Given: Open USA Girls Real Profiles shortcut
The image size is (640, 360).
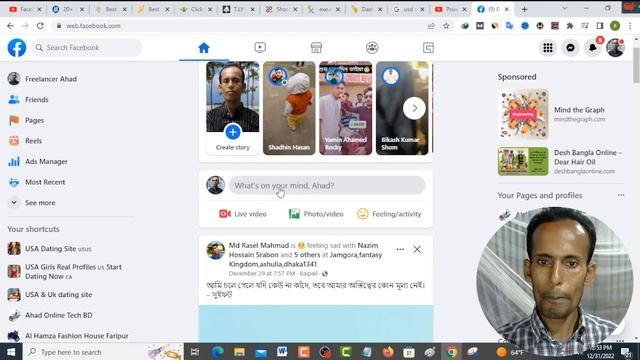Looking at the screenshot, I should click(73, 271).
